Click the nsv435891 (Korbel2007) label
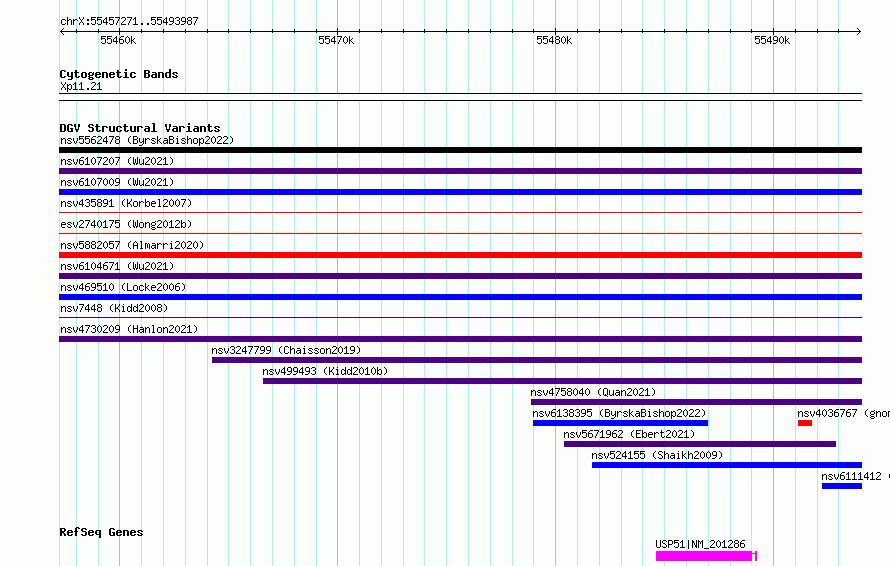The height and width of the screenshot is (566, 890). point(126,203)
